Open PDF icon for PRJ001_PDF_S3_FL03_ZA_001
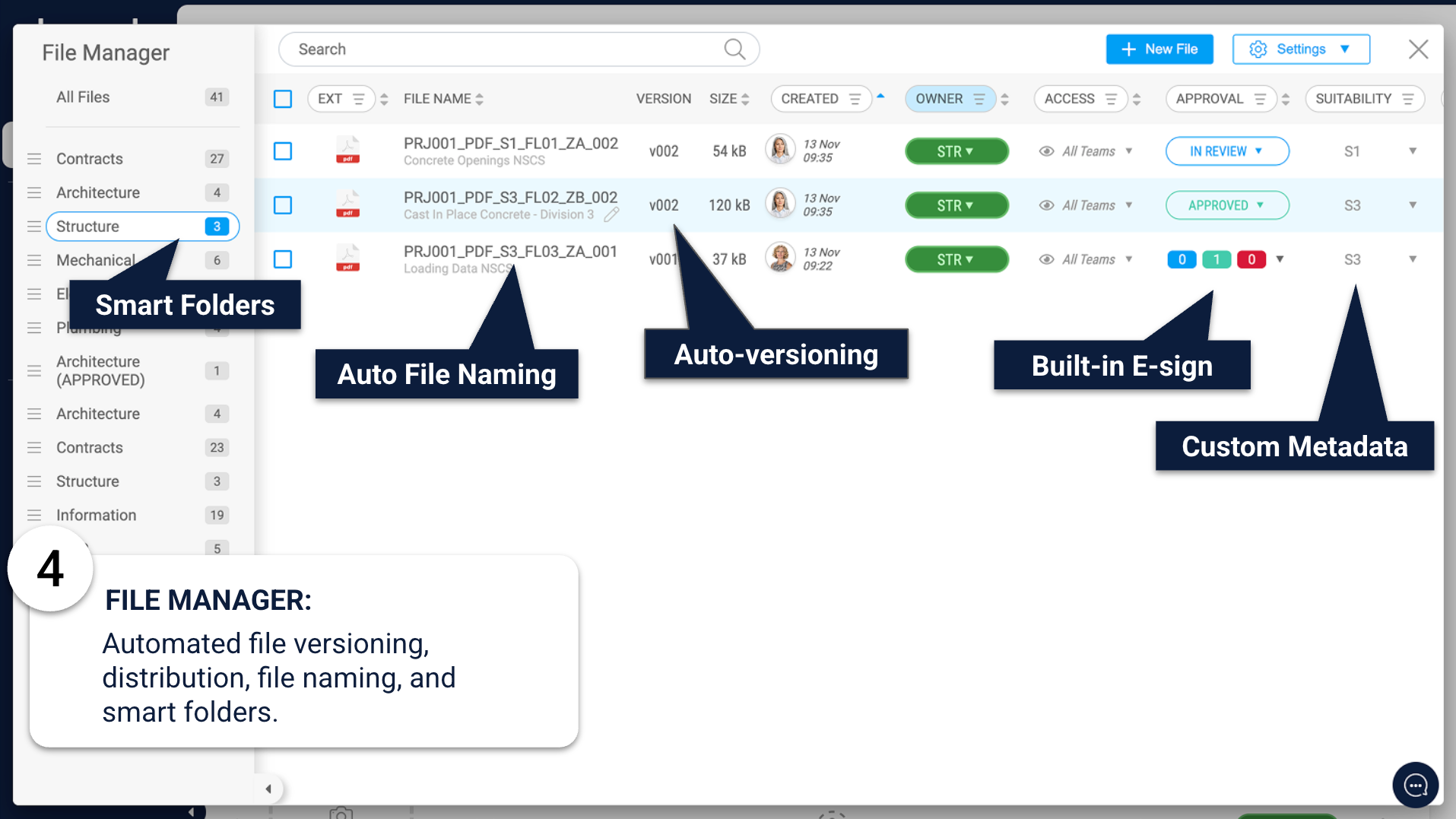 pyautogui.click(x=348, y=258)
